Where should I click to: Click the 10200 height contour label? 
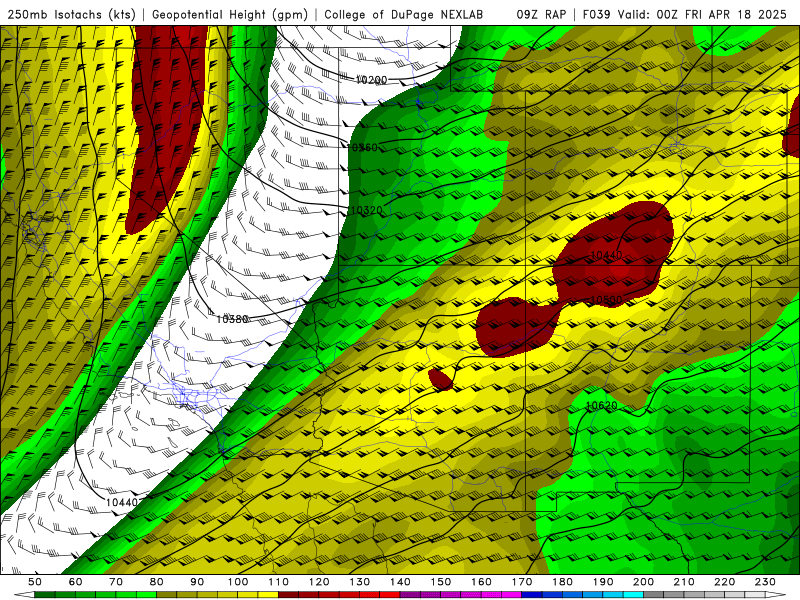point(371,80)
